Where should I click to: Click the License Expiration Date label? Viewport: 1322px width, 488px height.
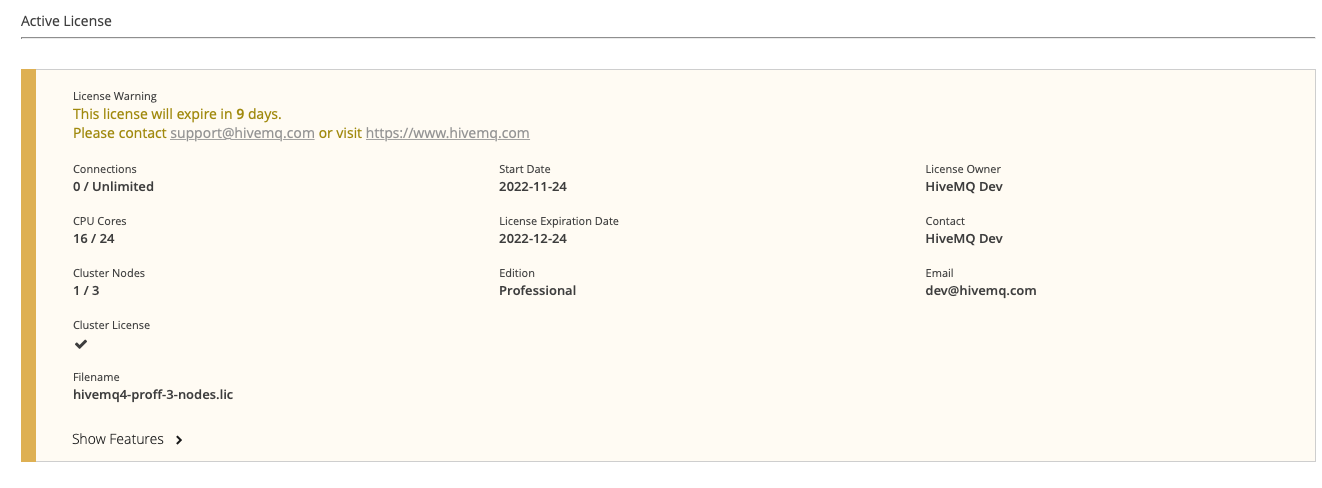coord(559,221)
